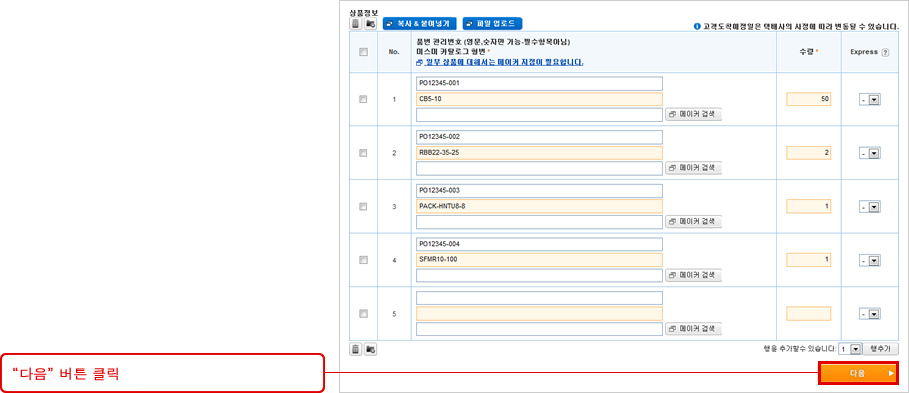The width and height of the screenshot is (909, 393).
Task: Click the PO12345-003 management number field
Action: point(539,191)
